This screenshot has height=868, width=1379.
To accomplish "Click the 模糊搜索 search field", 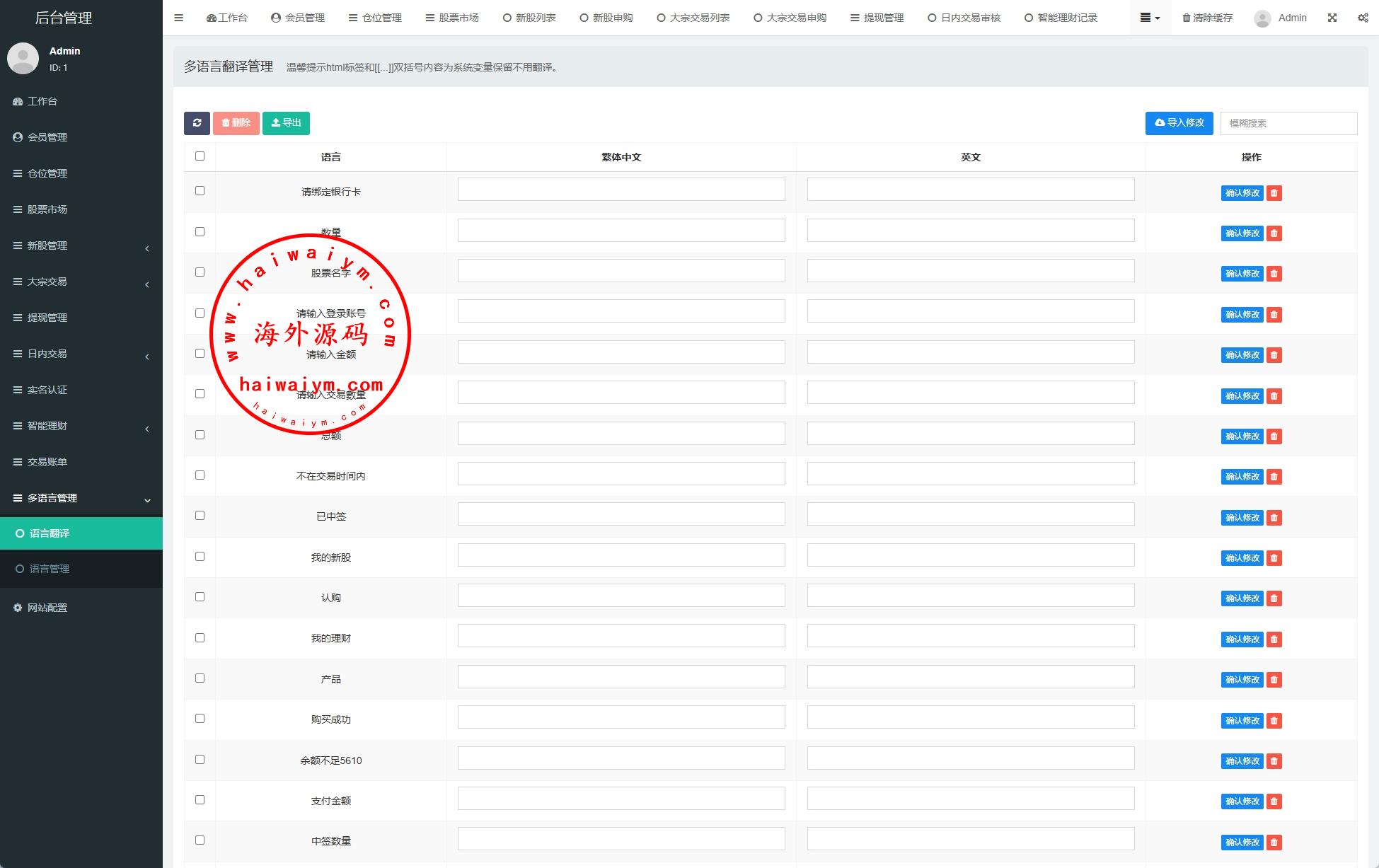I will click(1288, 123).
